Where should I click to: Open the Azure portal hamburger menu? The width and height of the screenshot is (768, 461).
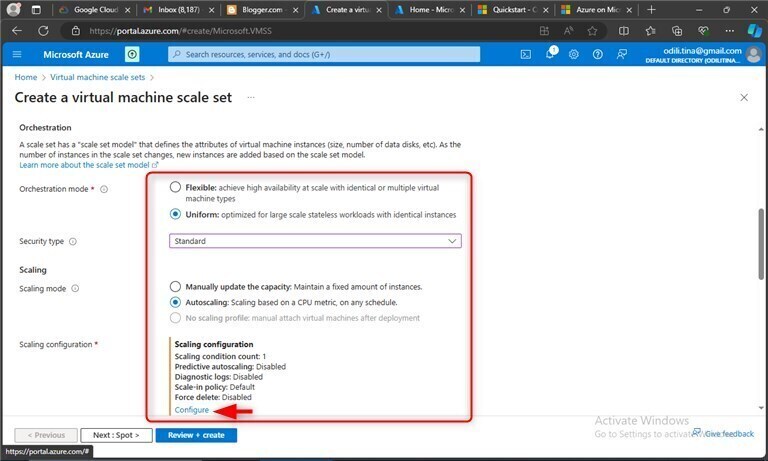[17, 54]
